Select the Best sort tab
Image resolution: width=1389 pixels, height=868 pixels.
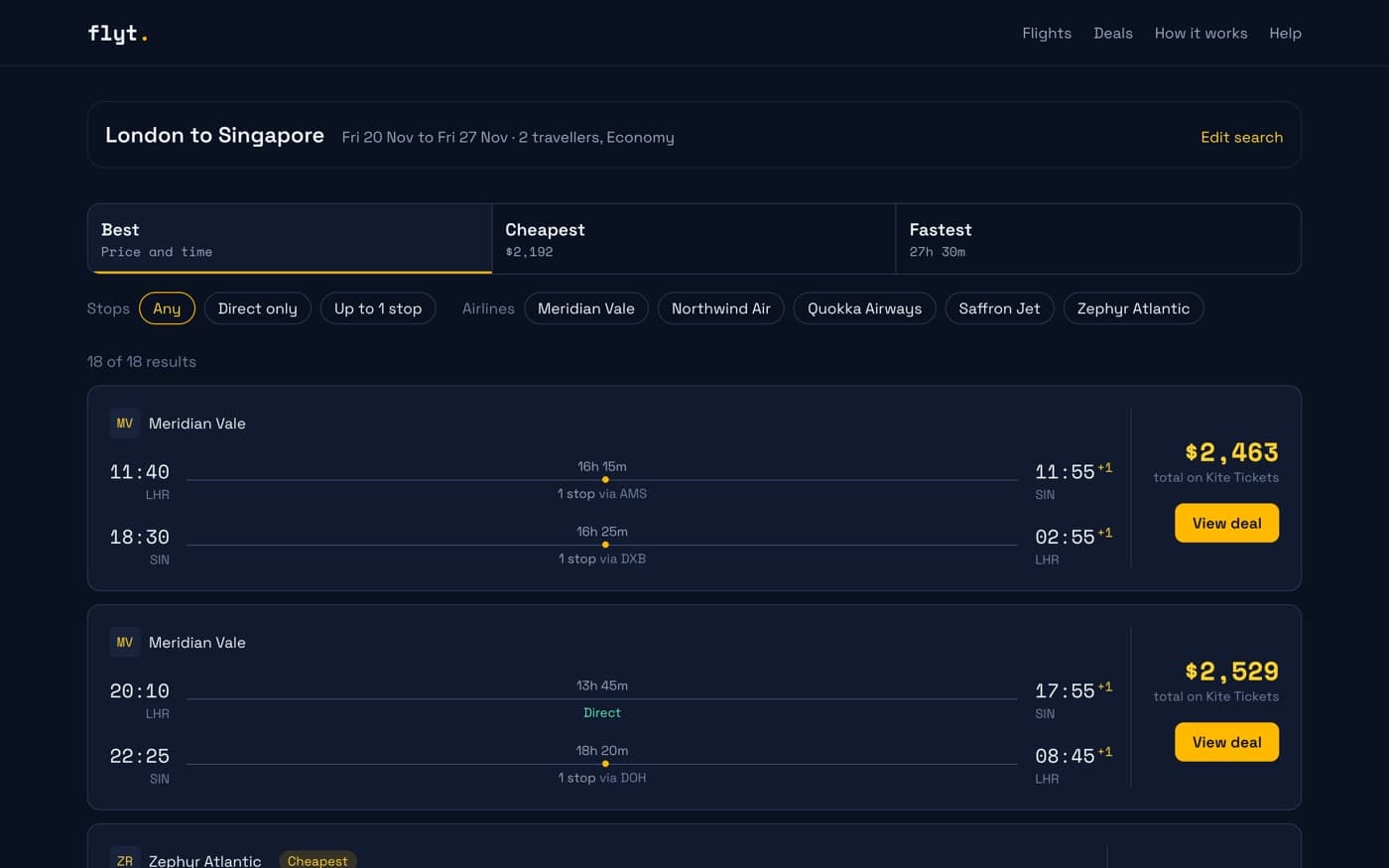[290, 239]
